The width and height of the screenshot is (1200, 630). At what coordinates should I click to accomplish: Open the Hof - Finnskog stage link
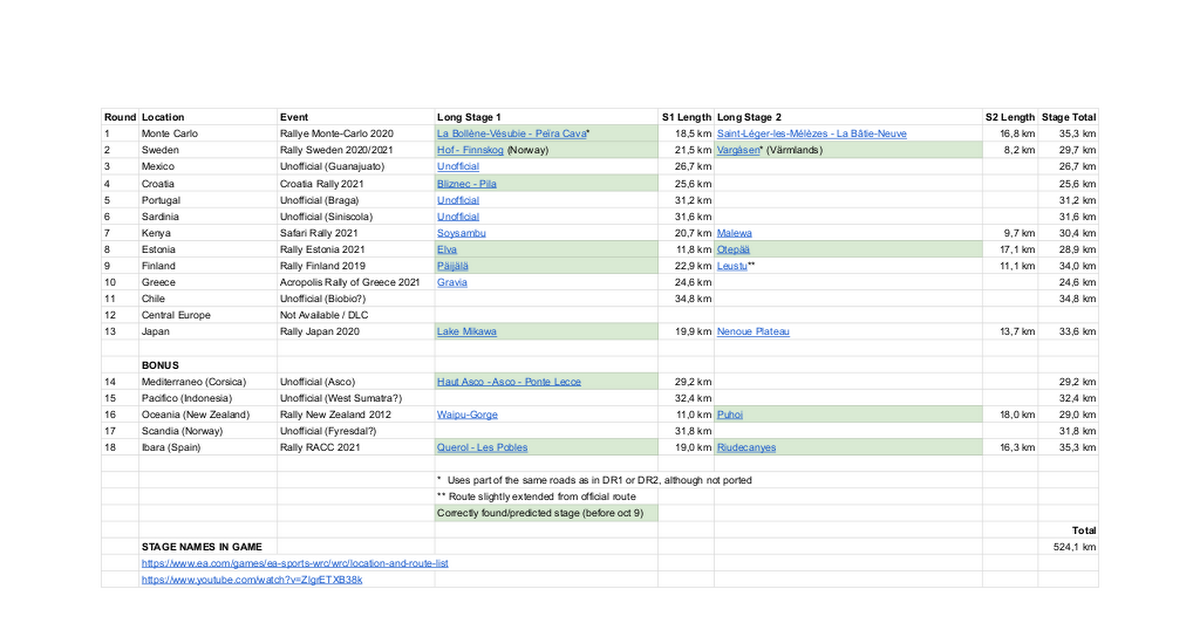pos(470,150)
